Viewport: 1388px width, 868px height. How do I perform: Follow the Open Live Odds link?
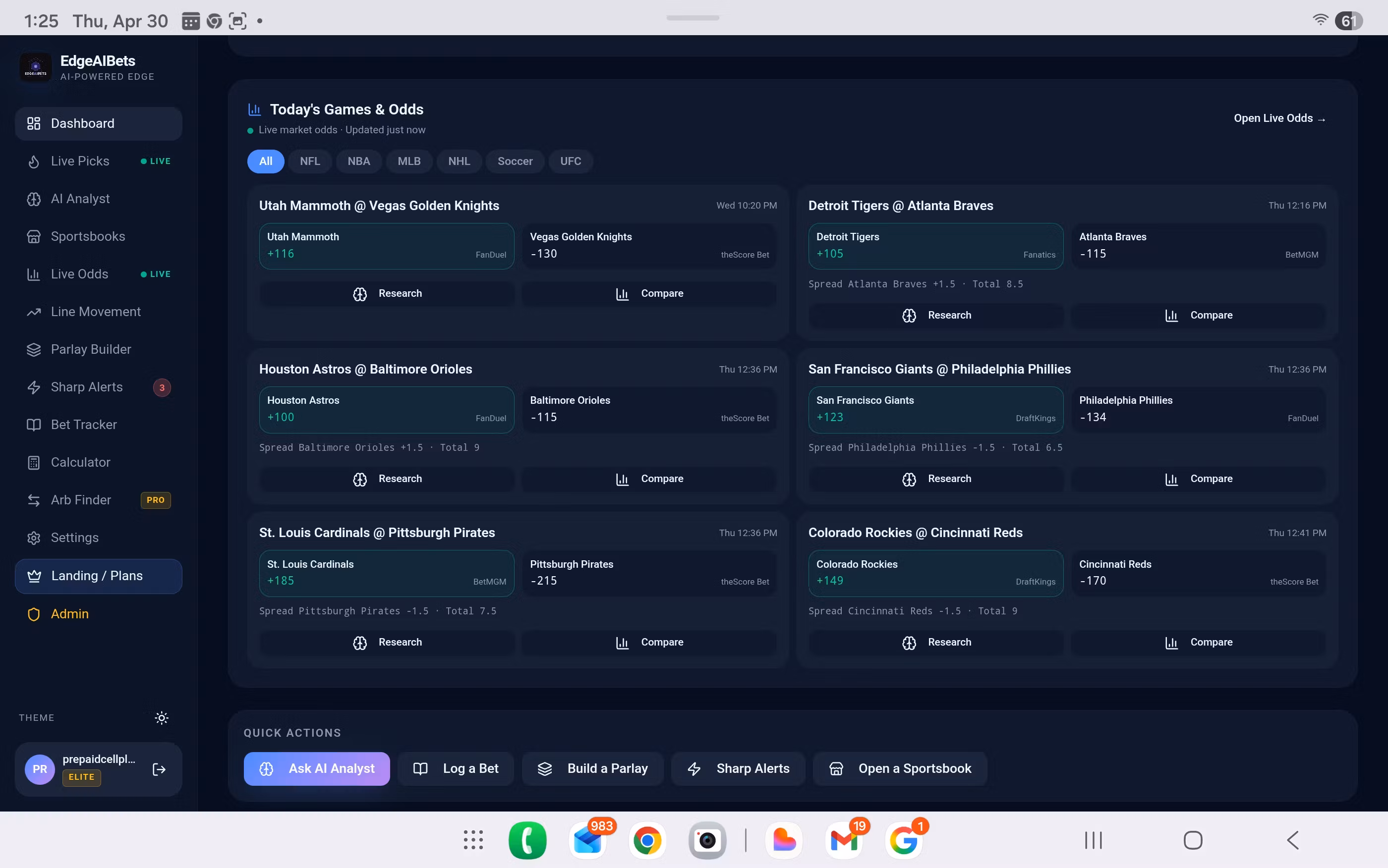1280,118
